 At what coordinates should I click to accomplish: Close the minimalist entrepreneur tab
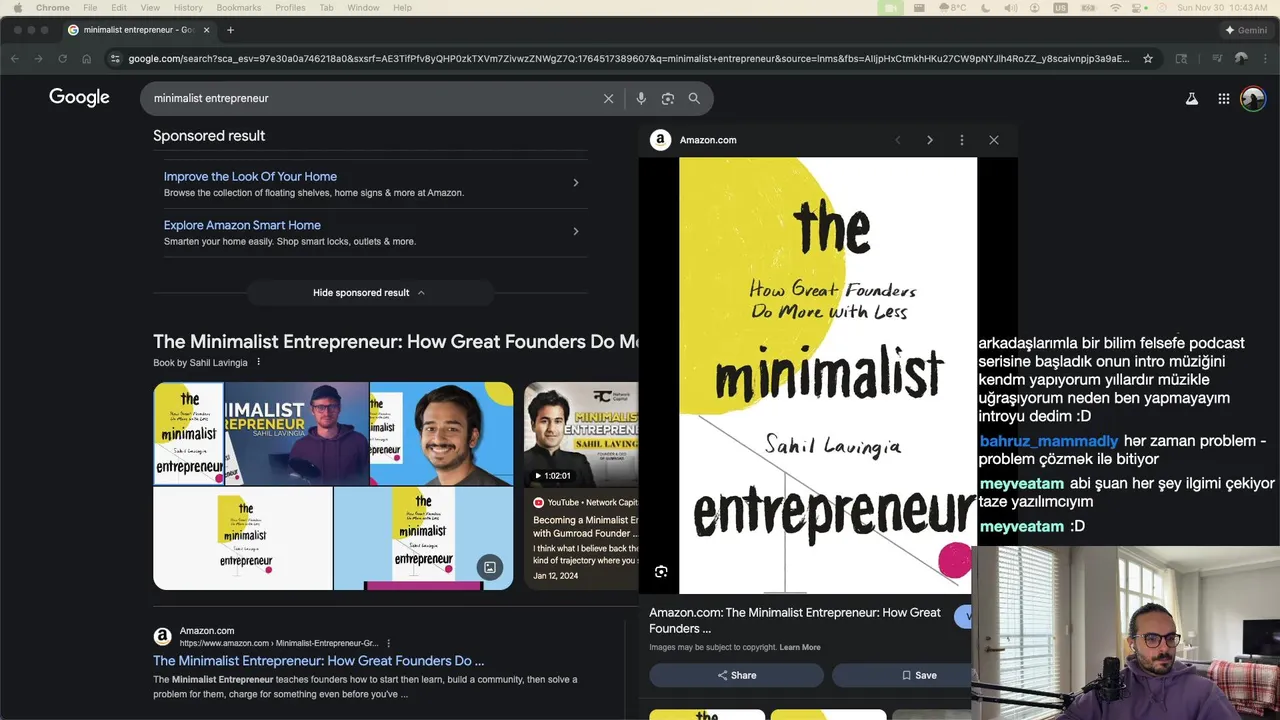point(206,30)
